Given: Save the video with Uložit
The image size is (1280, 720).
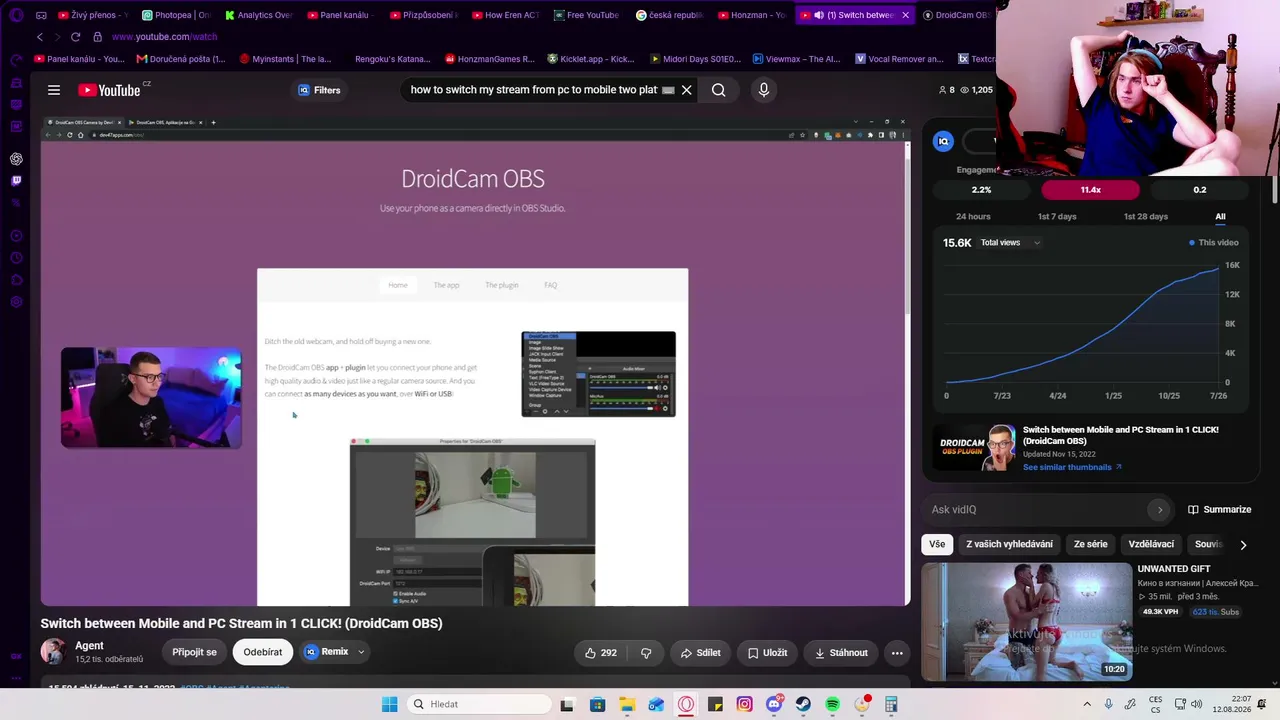Looking at the screenshot, I should [x=768, y=653].
